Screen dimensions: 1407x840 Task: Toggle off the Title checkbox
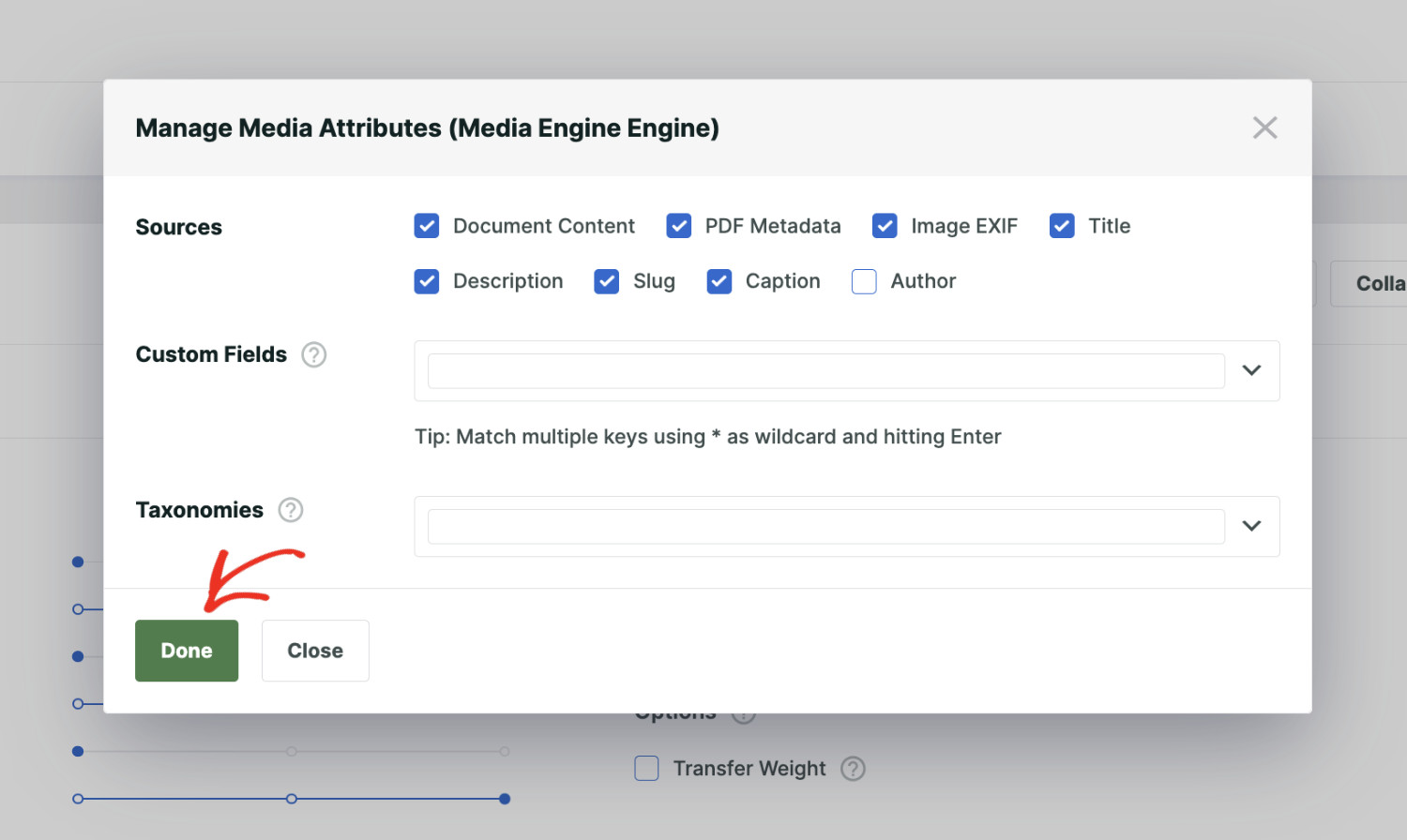point(1061,226)
